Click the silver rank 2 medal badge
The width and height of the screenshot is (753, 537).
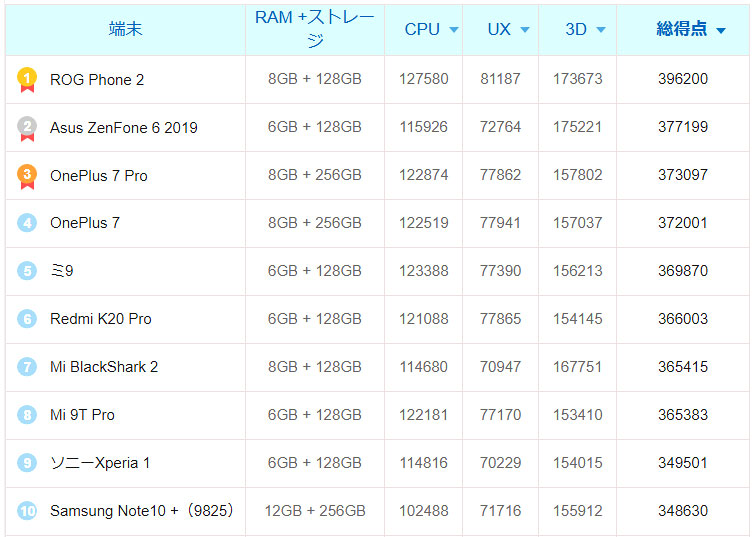pos(27,128)
